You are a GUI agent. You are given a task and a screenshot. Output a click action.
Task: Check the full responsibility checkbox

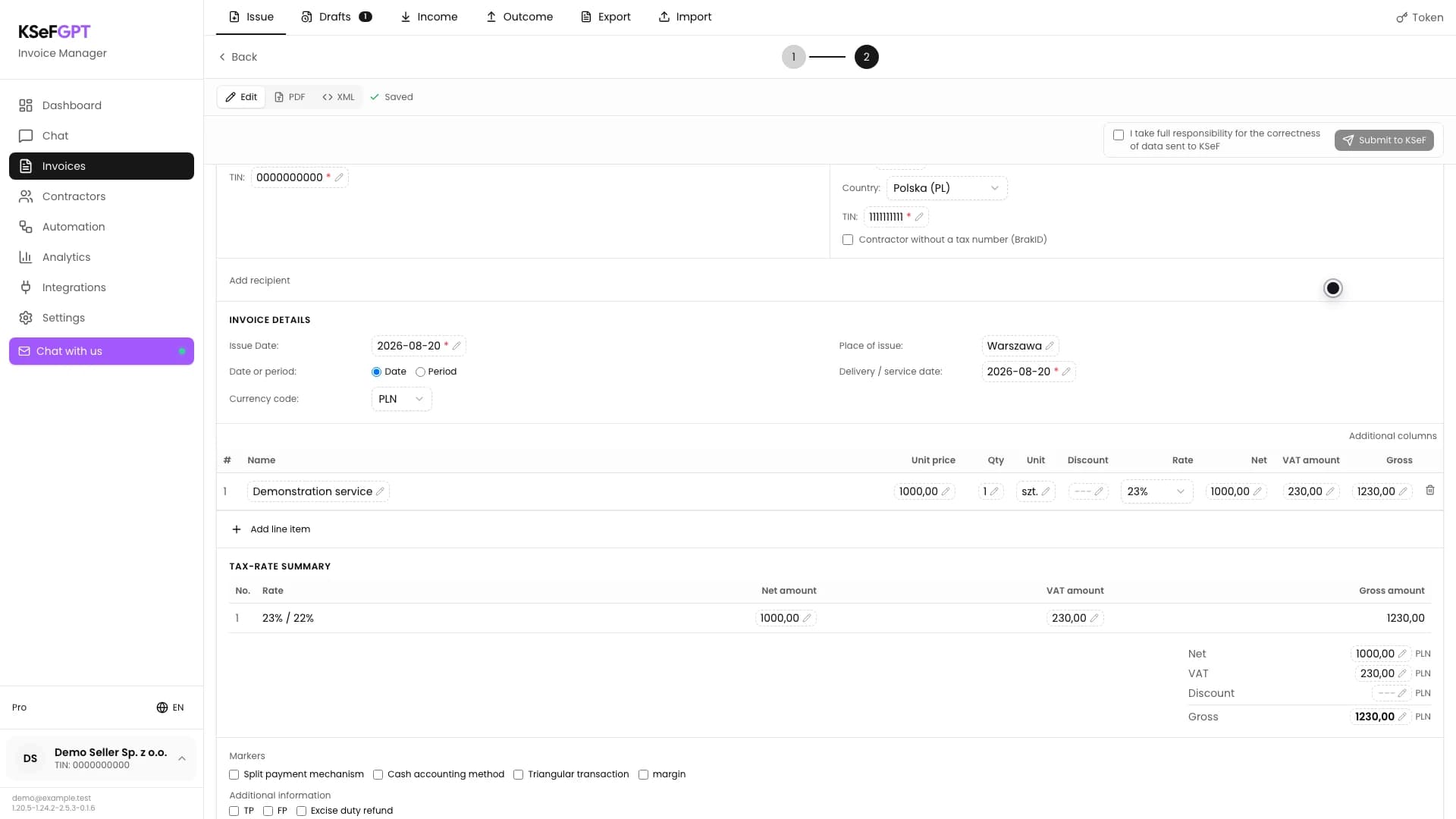pos(1119,135)
